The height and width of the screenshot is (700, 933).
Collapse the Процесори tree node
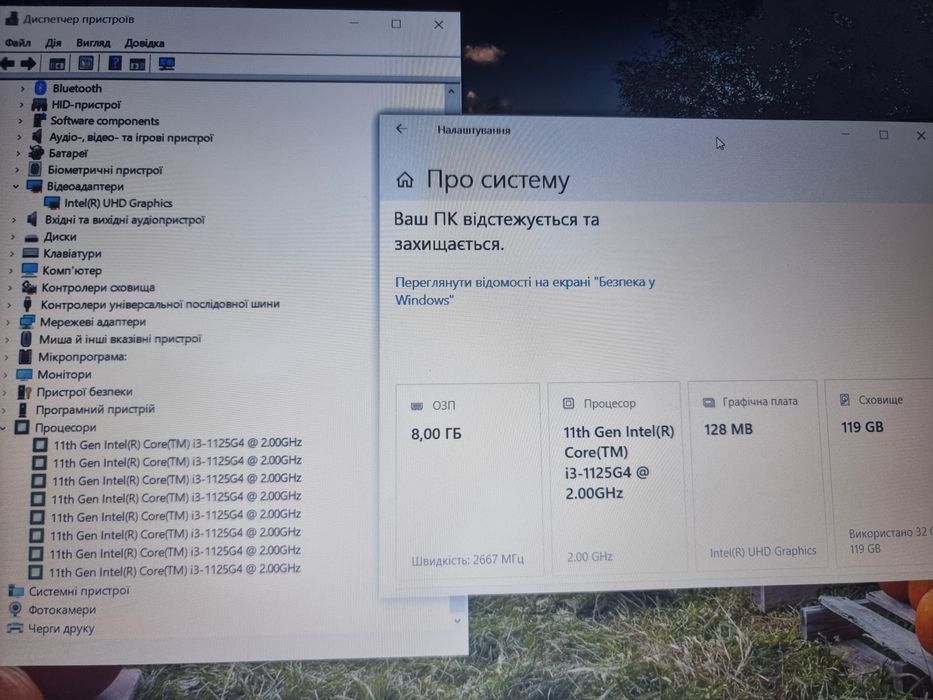tap(3, 427)
